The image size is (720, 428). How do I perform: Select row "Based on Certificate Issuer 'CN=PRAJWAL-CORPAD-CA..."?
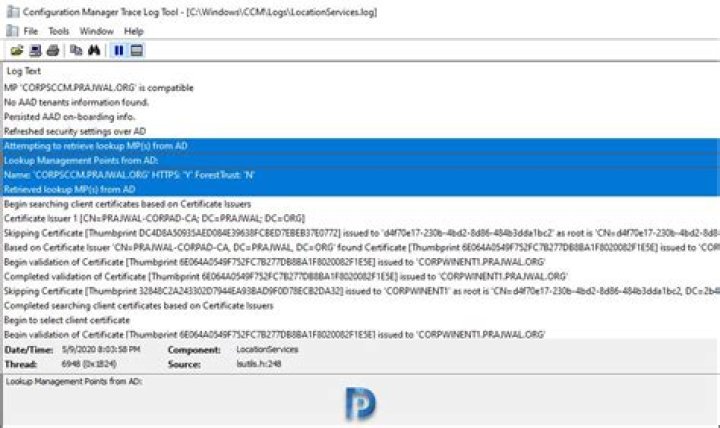pyautogui.click(x=360, y=248)
